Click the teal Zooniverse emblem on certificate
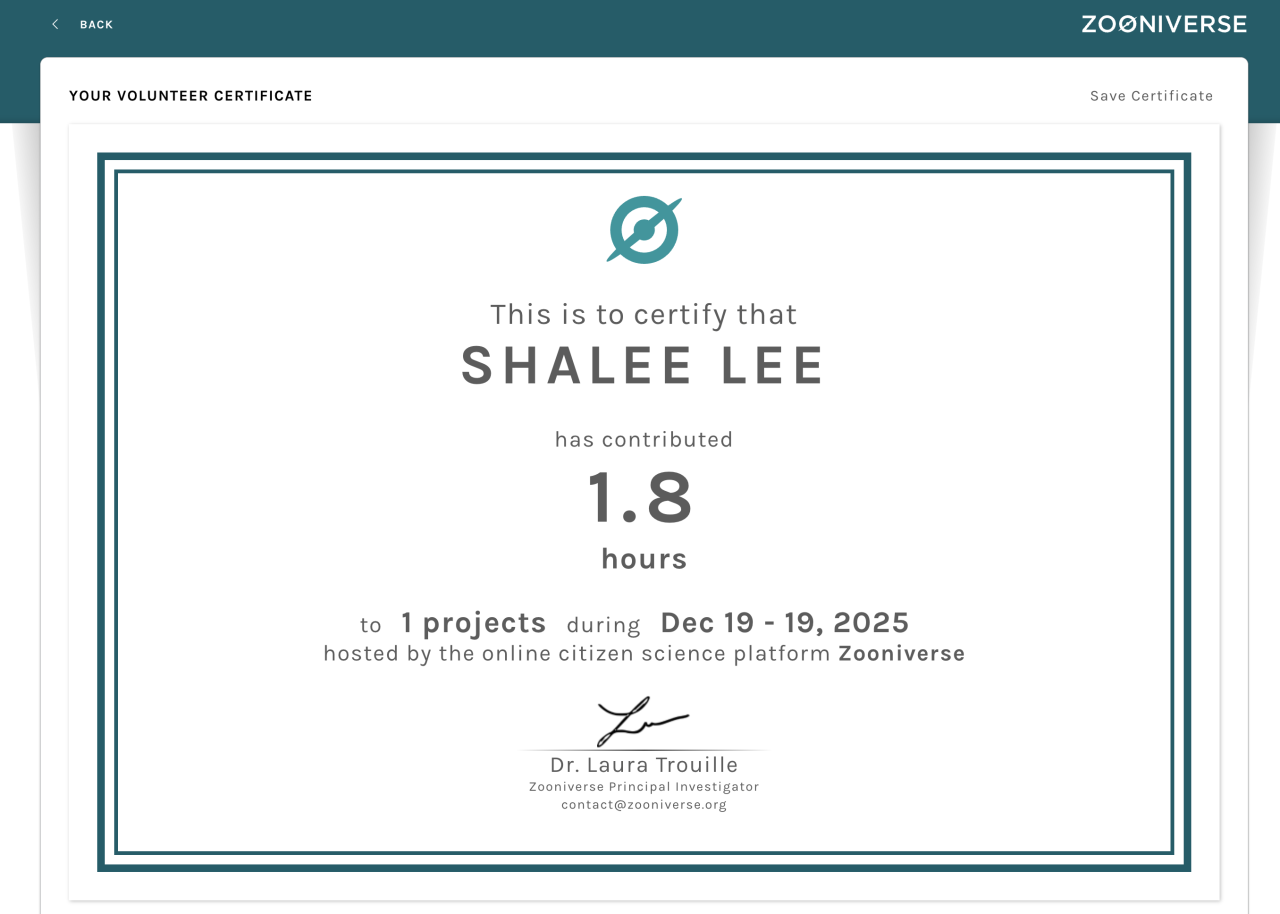This screenshot has height=914, width=1280. pos(644,230)
